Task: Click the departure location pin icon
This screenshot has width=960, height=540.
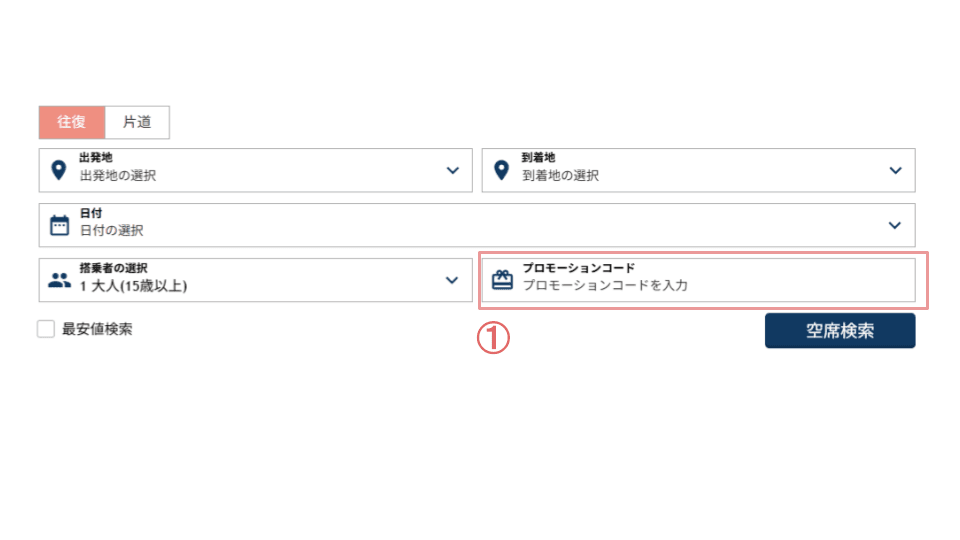Action: point(59,170)
